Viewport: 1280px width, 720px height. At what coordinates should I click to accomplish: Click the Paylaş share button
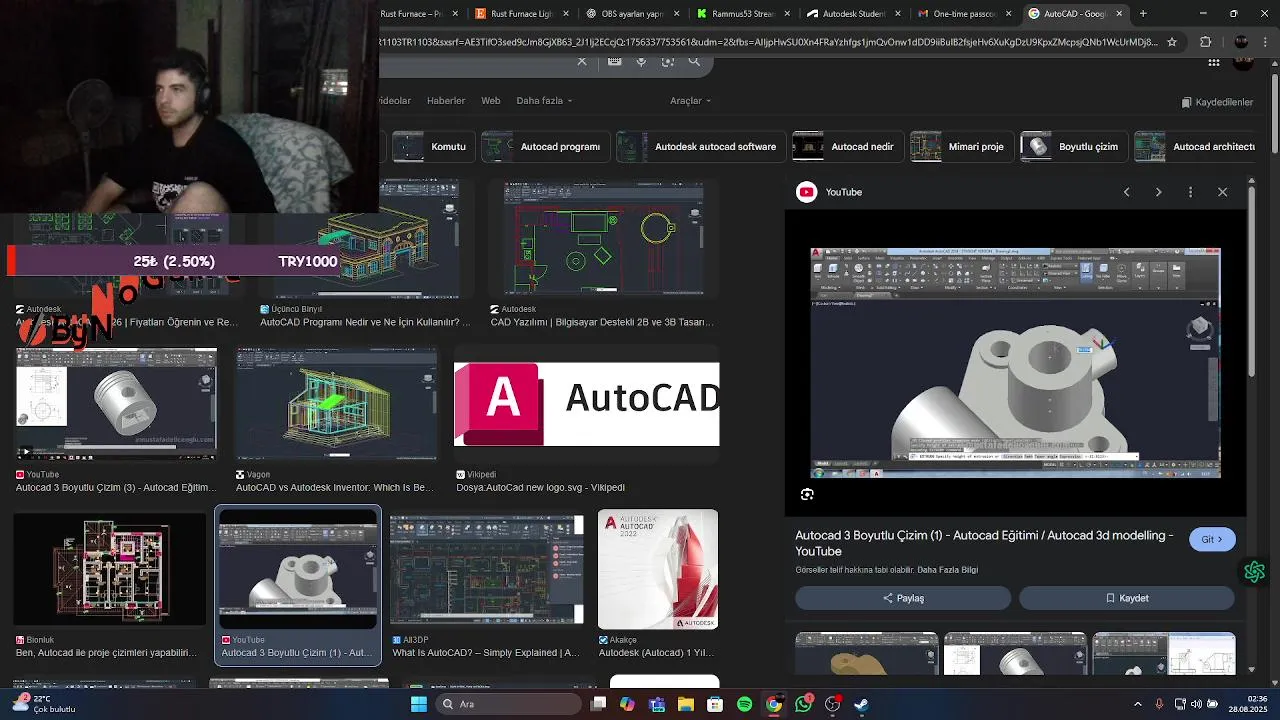pyautogui.click(x=903, y=598)
